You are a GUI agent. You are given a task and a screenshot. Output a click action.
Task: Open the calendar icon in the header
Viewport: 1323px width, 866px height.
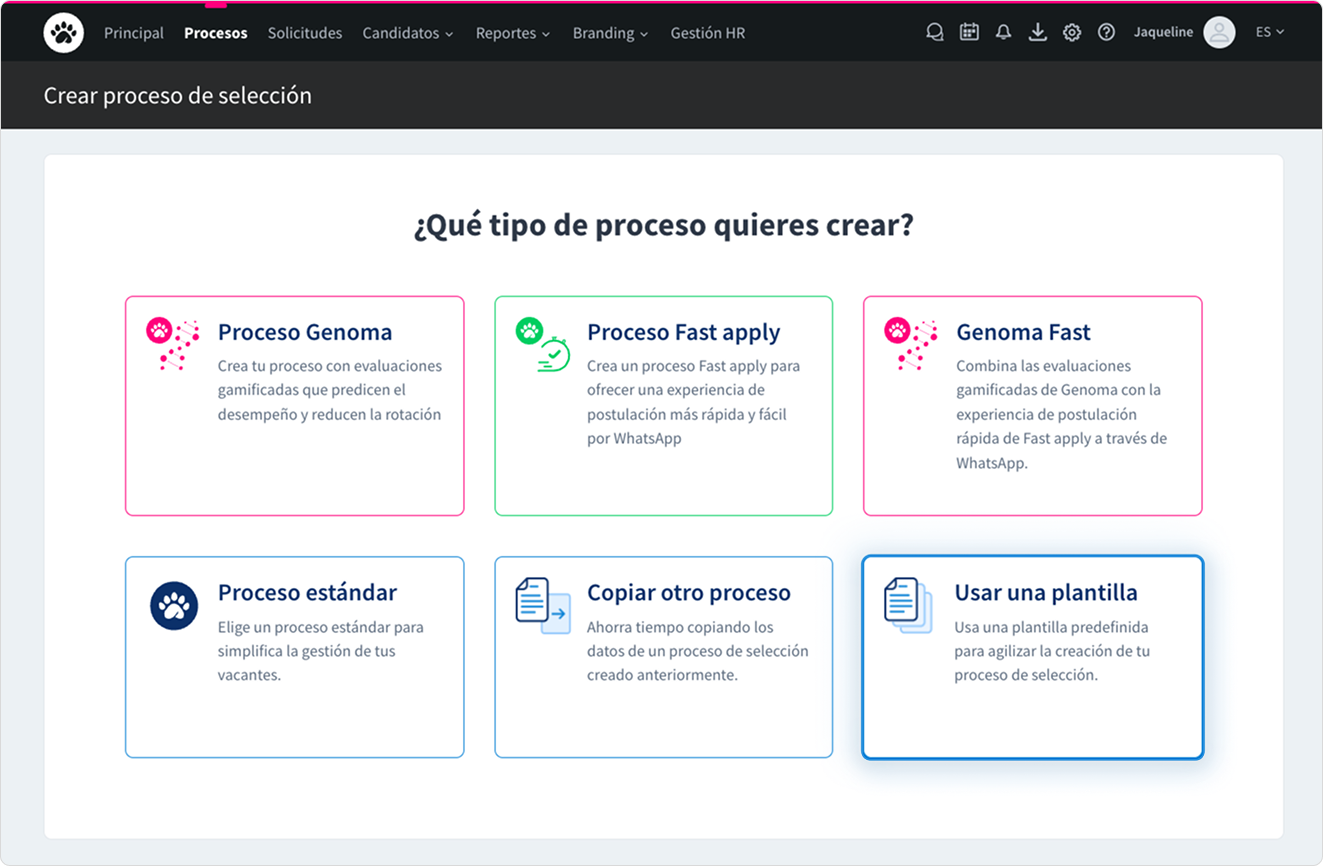(969, 33)
